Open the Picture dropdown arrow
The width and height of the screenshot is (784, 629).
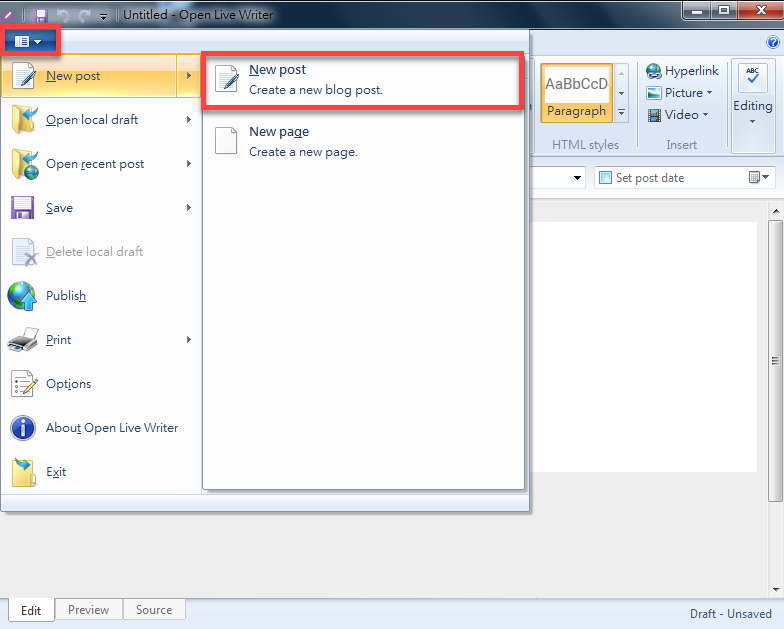coord(709,93)
